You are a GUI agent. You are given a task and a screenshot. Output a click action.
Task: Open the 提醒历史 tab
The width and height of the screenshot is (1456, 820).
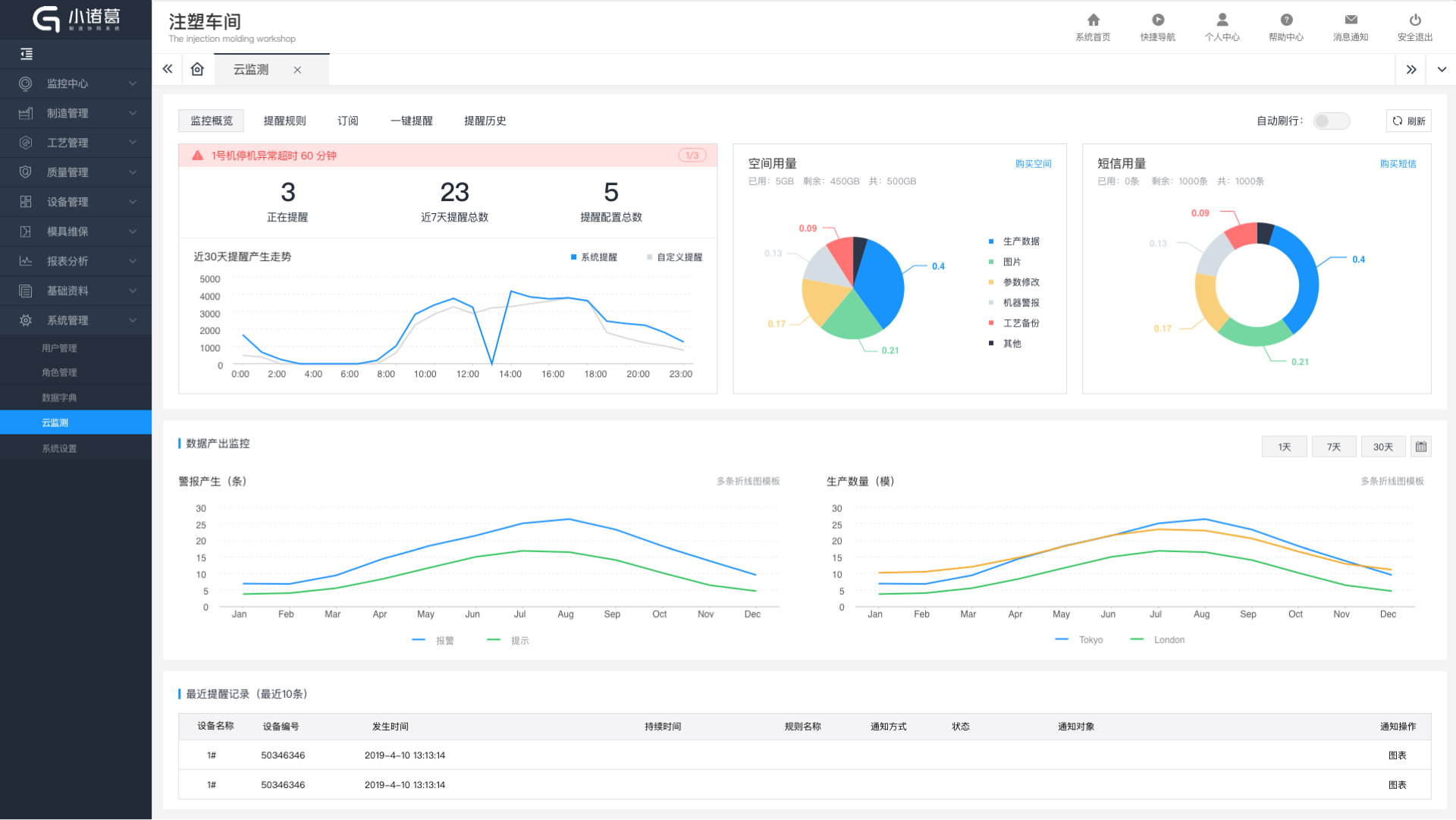pos(485,121)
